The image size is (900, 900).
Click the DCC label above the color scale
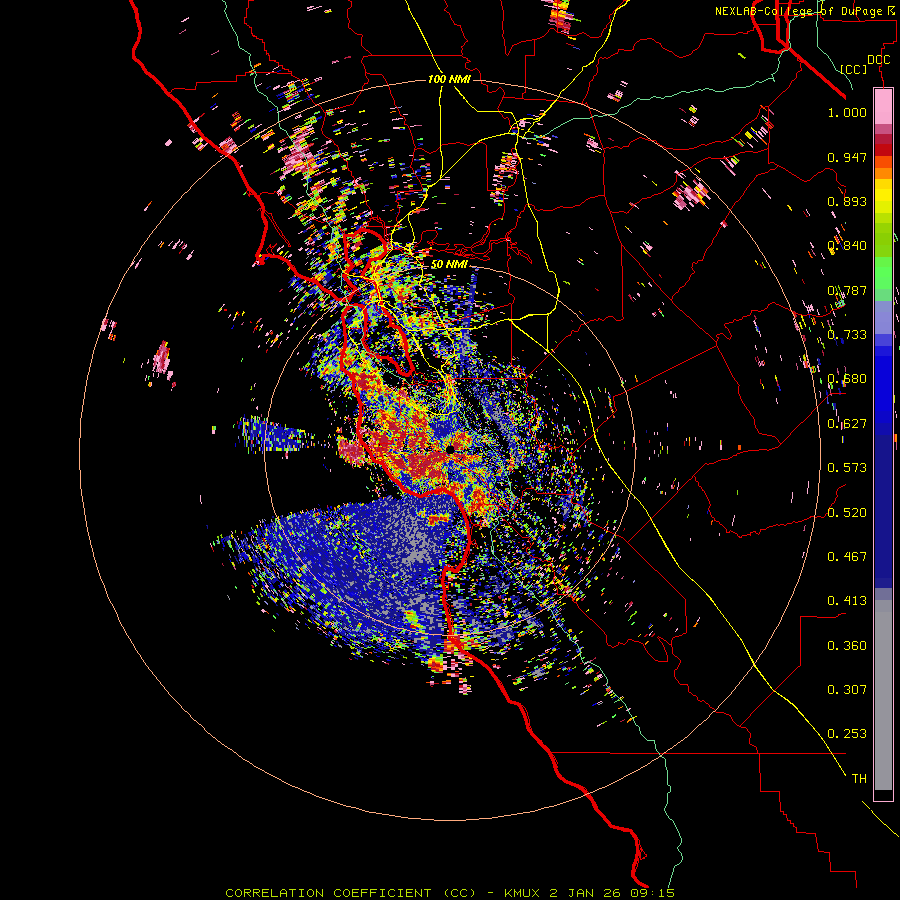879,60
